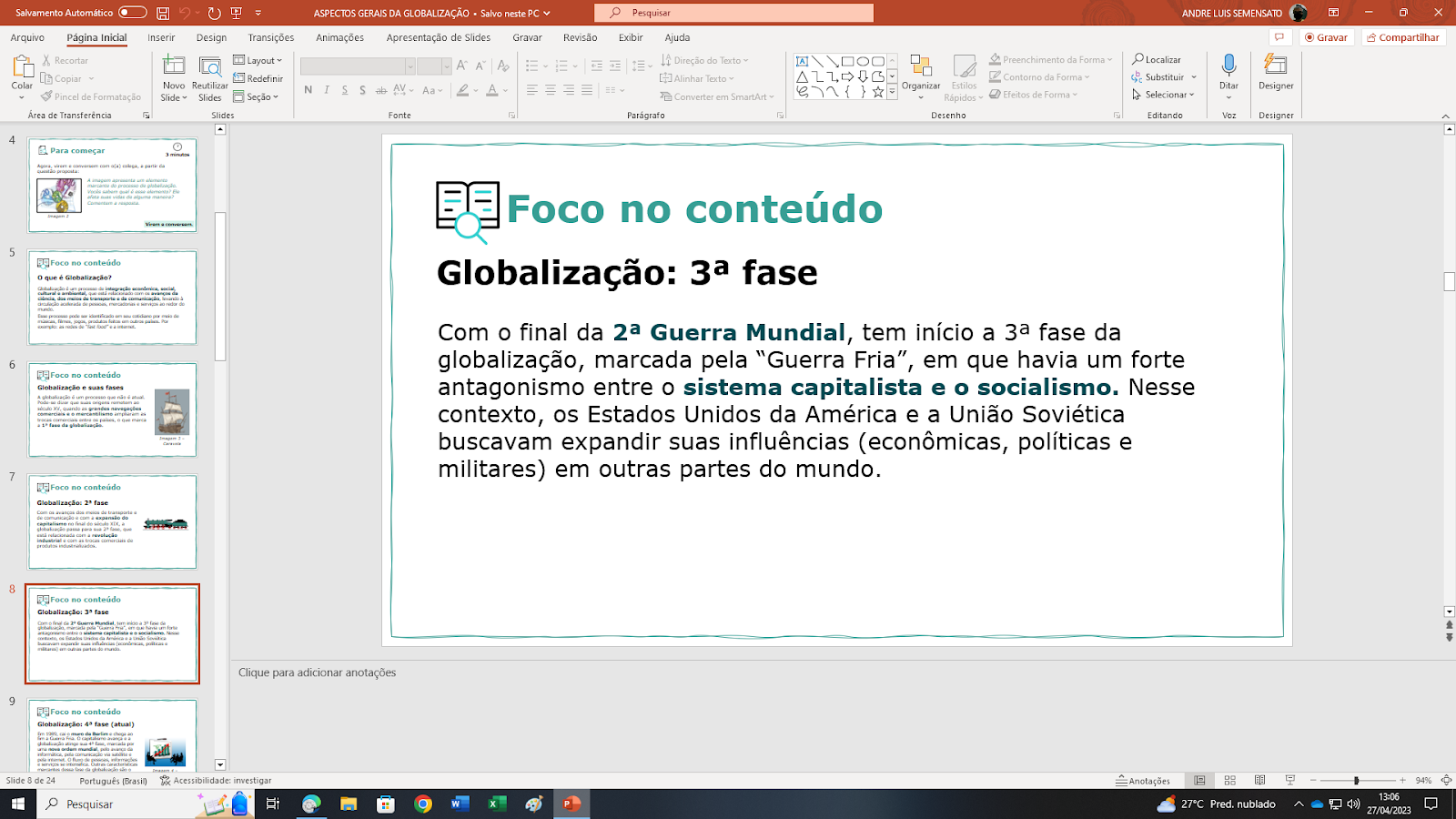Click Pincel de Formatação button
Image resolution: width=1456 pixels, height=819 pixels.
(91, 96)
